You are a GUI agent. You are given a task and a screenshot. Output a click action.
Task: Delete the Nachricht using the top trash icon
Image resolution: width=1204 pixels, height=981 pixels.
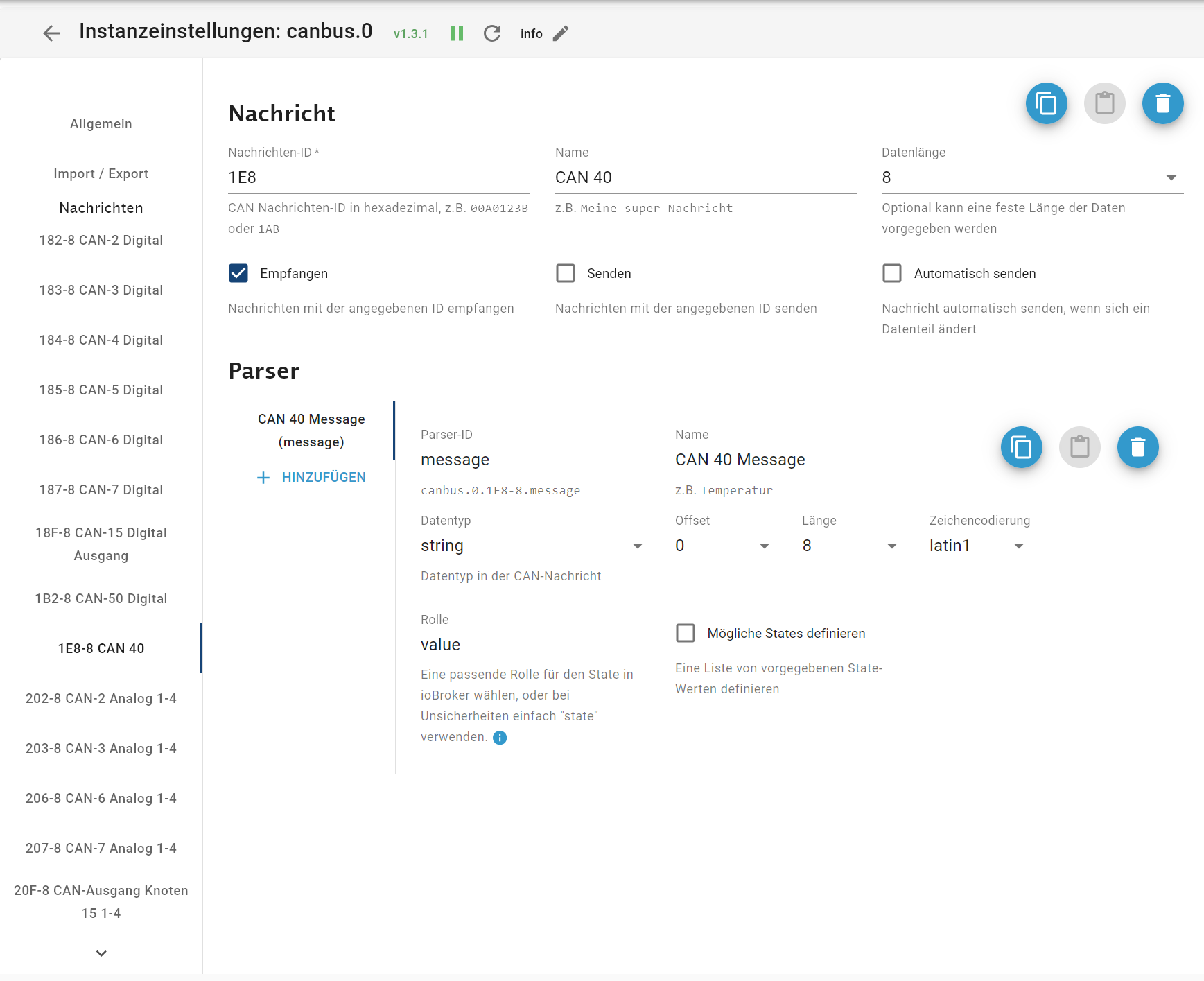[x=1162, y=104]
